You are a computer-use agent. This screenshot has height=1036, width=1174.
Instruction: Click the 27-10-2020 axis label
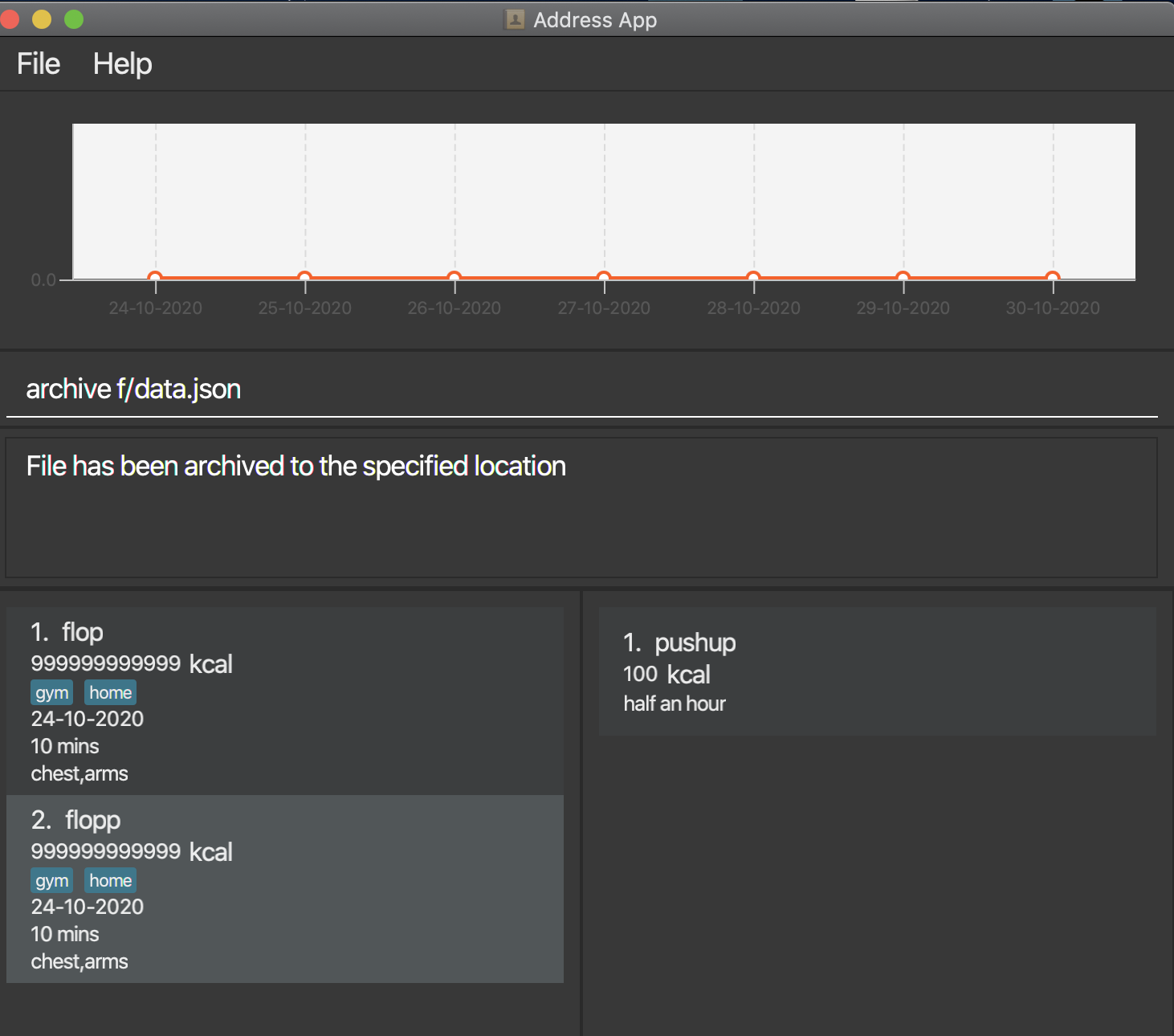coord(604,308)
